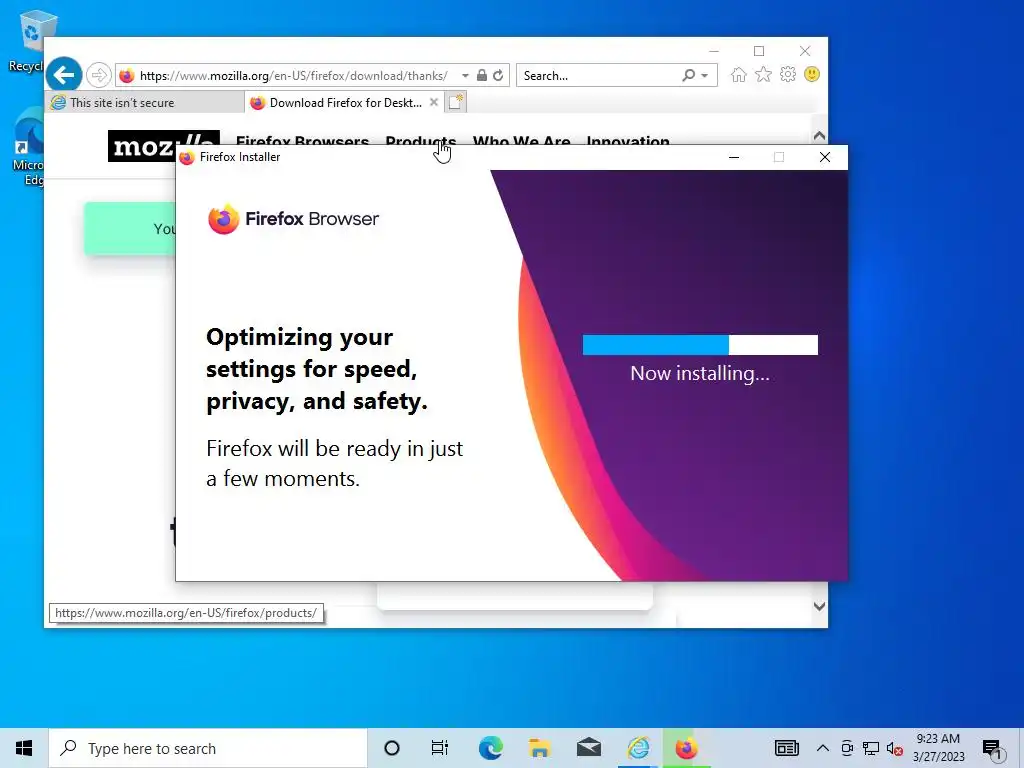
Task: Click the installer progress bar
Action: 700,345
